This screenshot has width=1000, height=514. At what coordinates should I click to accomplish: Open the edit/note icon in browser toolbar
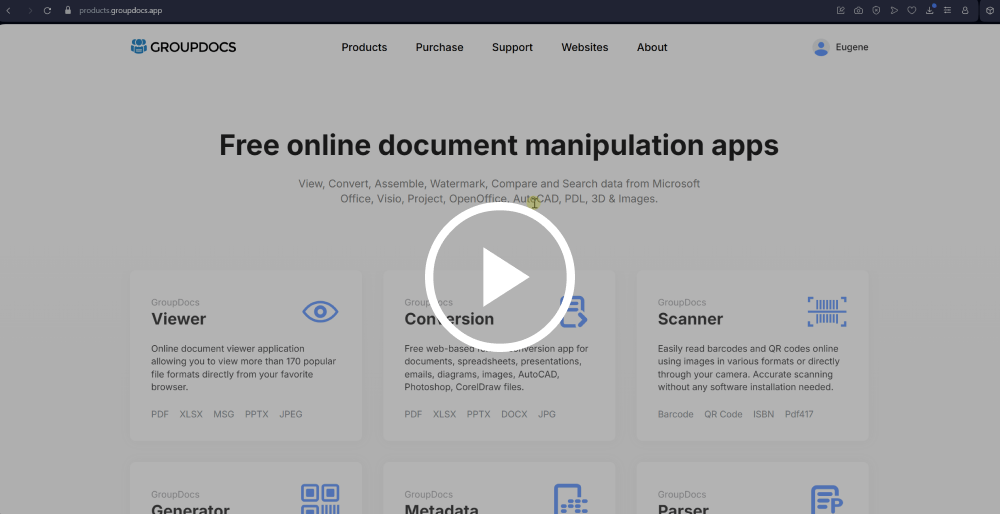click(841, 11)
